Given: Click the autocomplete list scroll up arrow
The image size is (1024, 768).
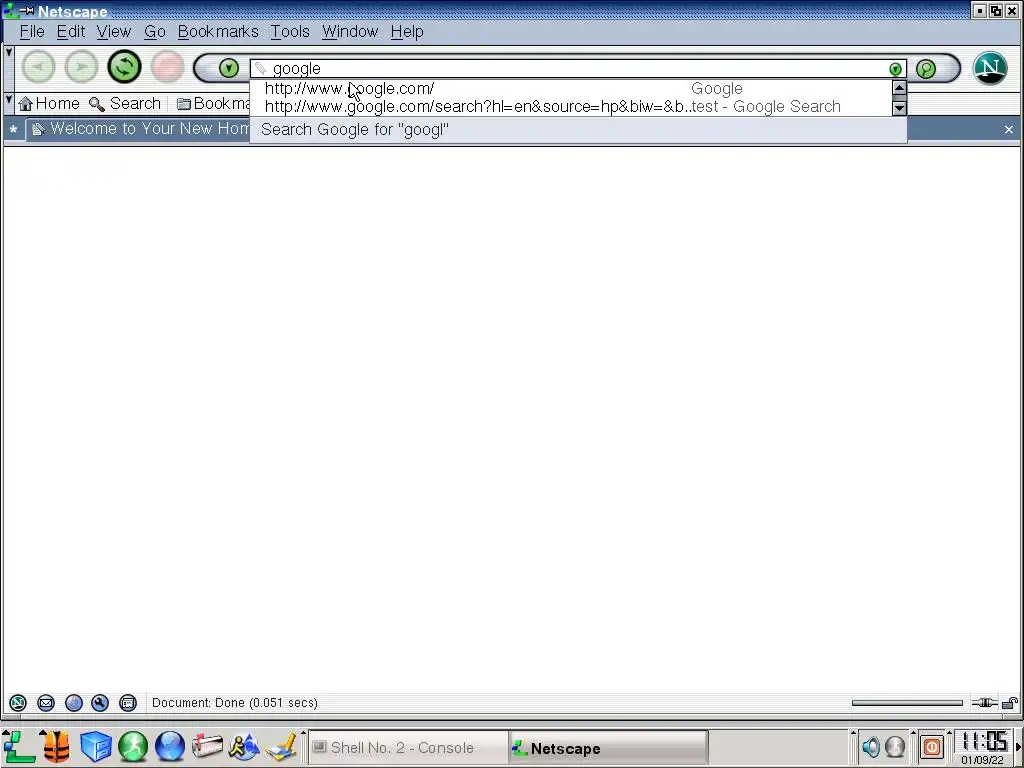Looking at the screenshot, I should (899, 88).
